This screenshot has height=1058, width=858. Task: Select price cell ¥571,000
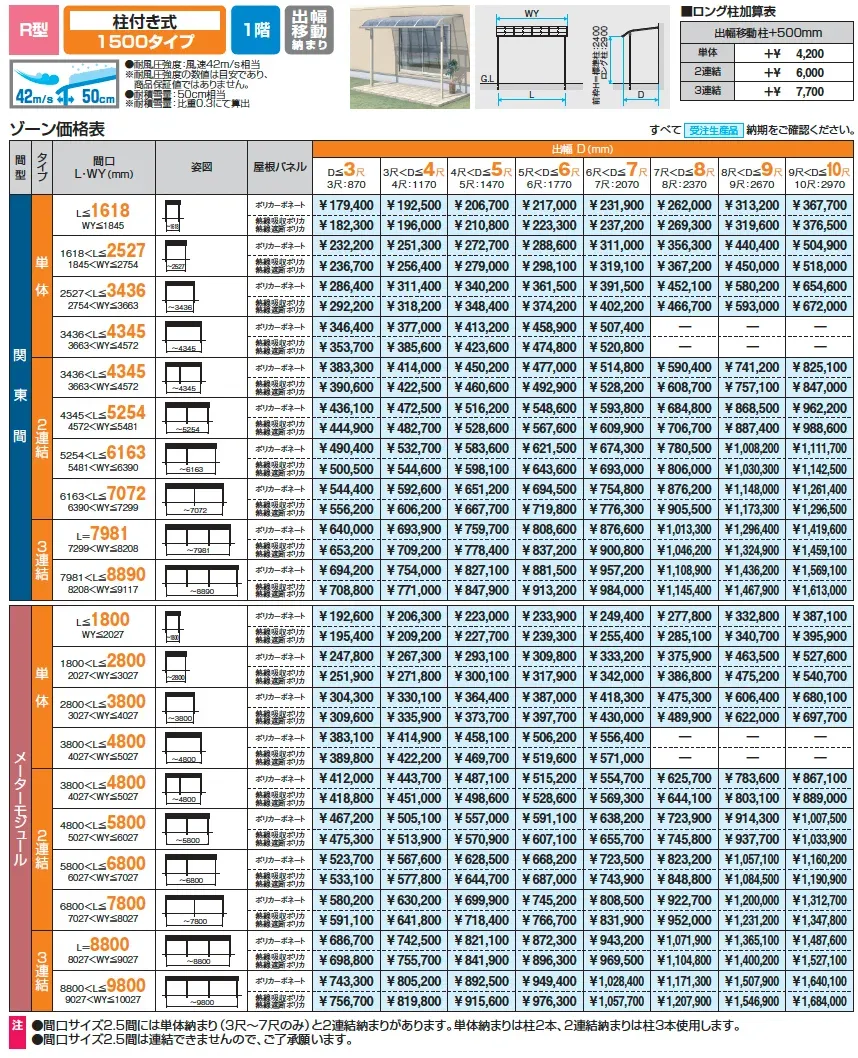pos(617,758)
